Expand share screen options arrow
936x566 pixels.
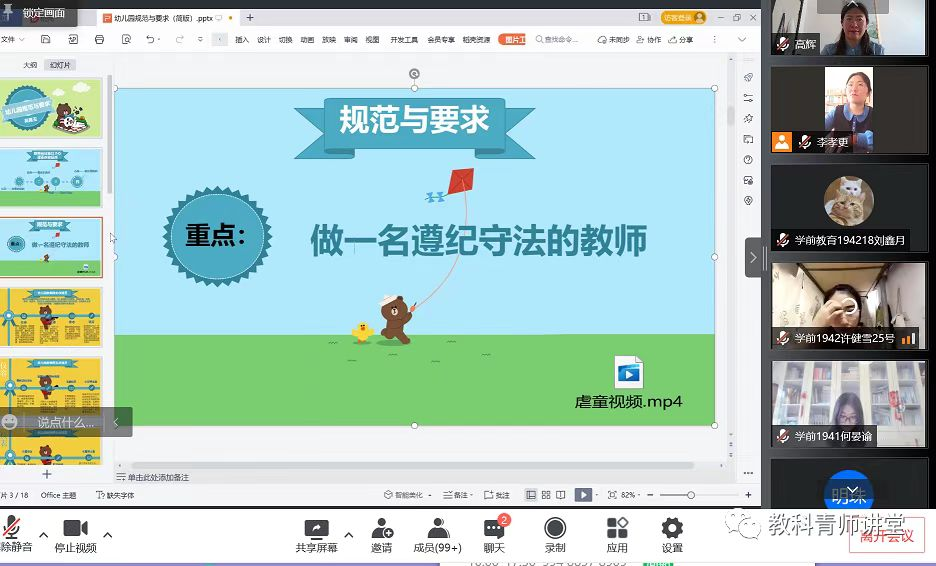[x=348, y=534]
